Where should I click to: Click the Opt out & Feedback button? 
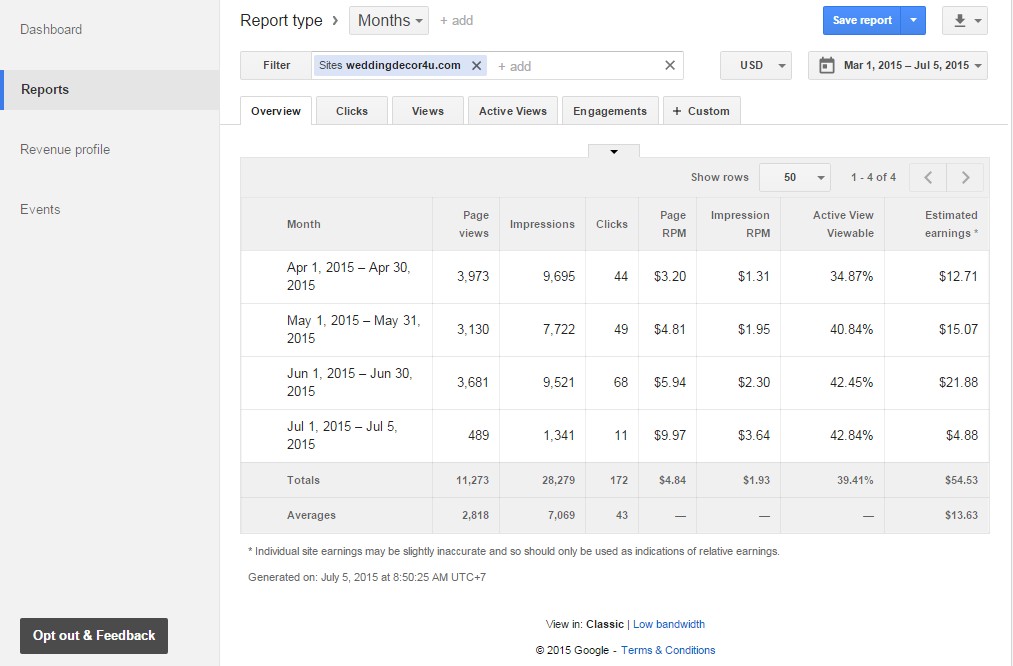94,635
